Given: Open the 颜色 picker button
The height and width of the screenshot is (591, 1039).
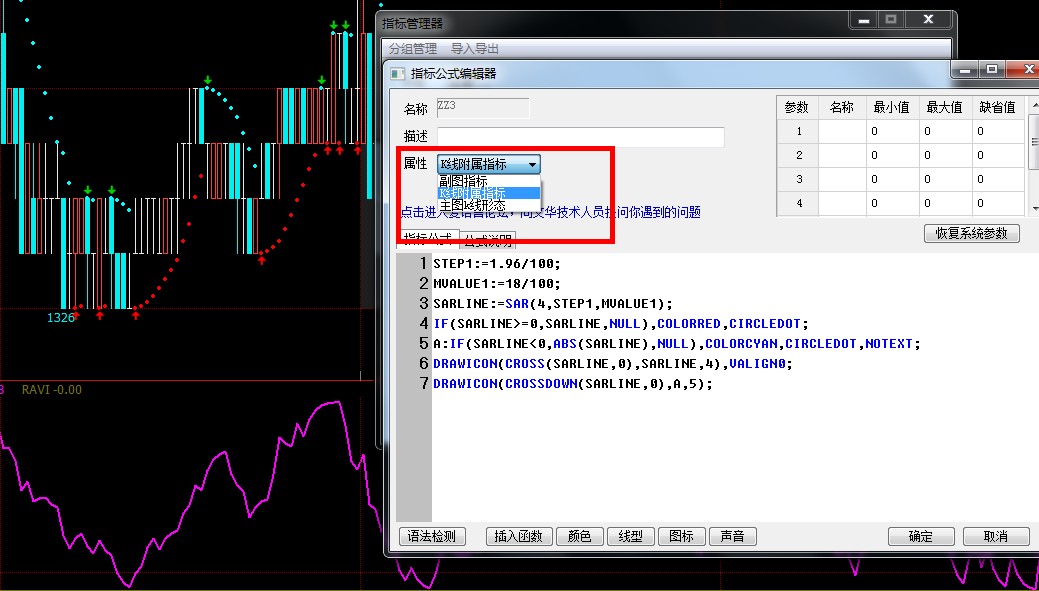Looking at the screenshot, I should 579,537.
